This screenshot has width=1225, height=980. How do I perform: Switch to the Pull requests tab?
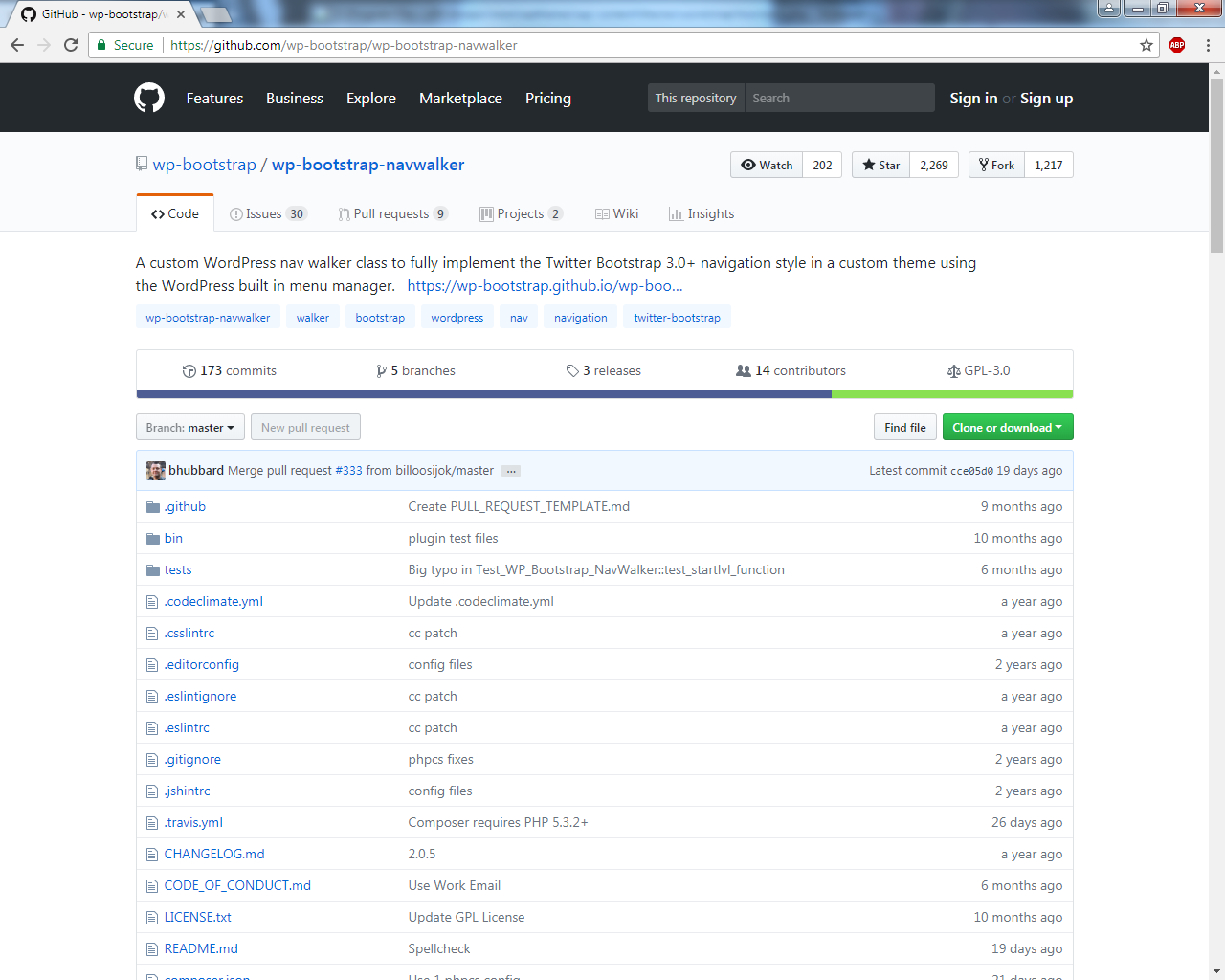click(392, 213)
